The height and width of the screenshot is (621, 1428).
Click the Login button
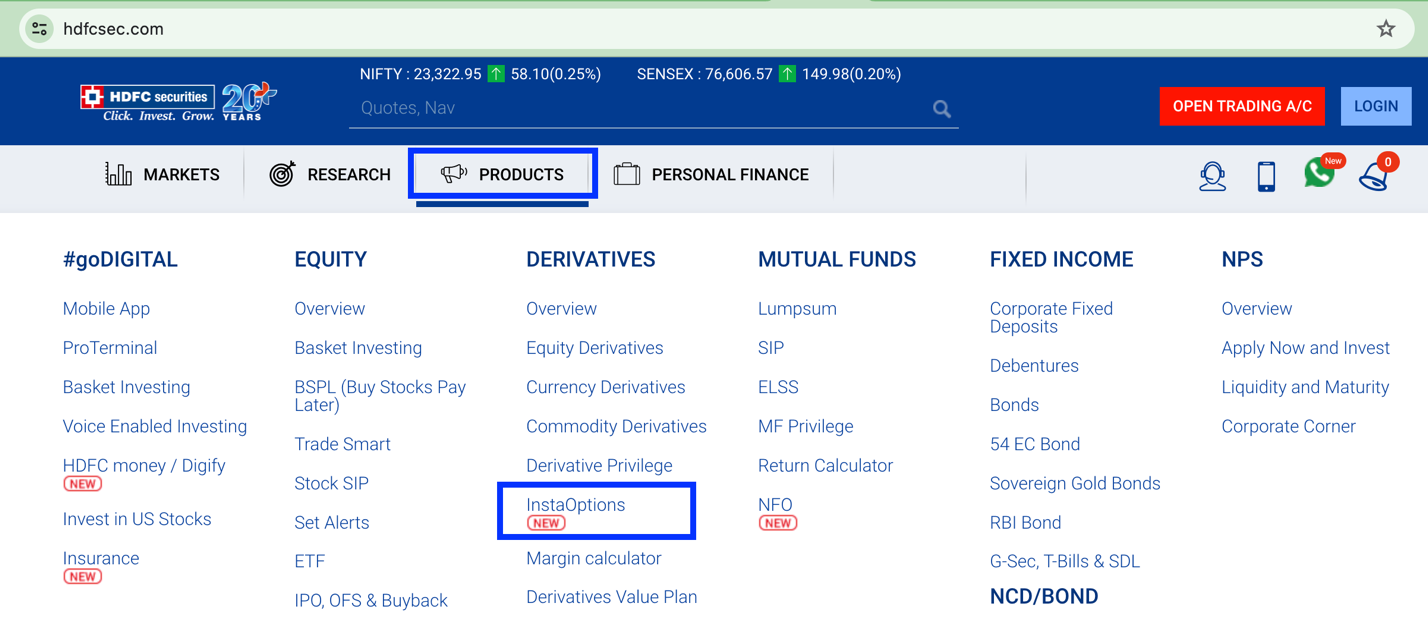click(x=1375, y=106)
